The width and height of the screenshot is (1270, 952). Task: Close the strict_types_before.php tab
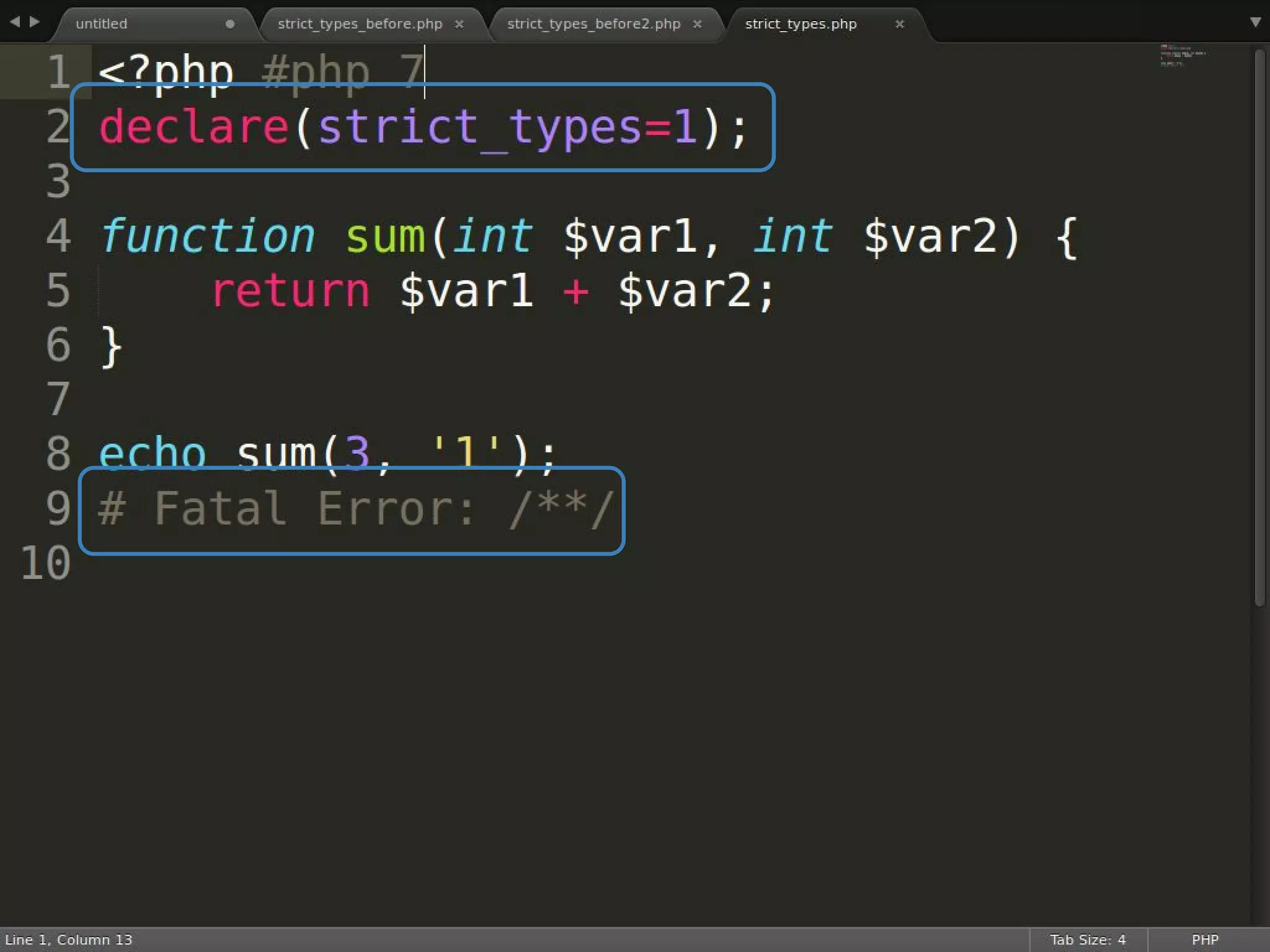459,24
